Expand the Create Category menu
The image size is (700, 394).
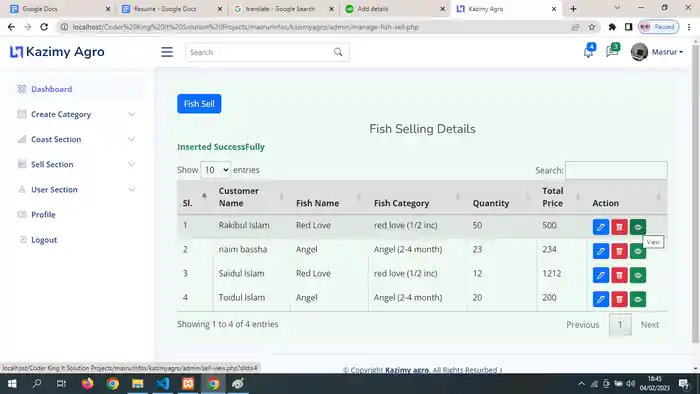tap(76, 114)
